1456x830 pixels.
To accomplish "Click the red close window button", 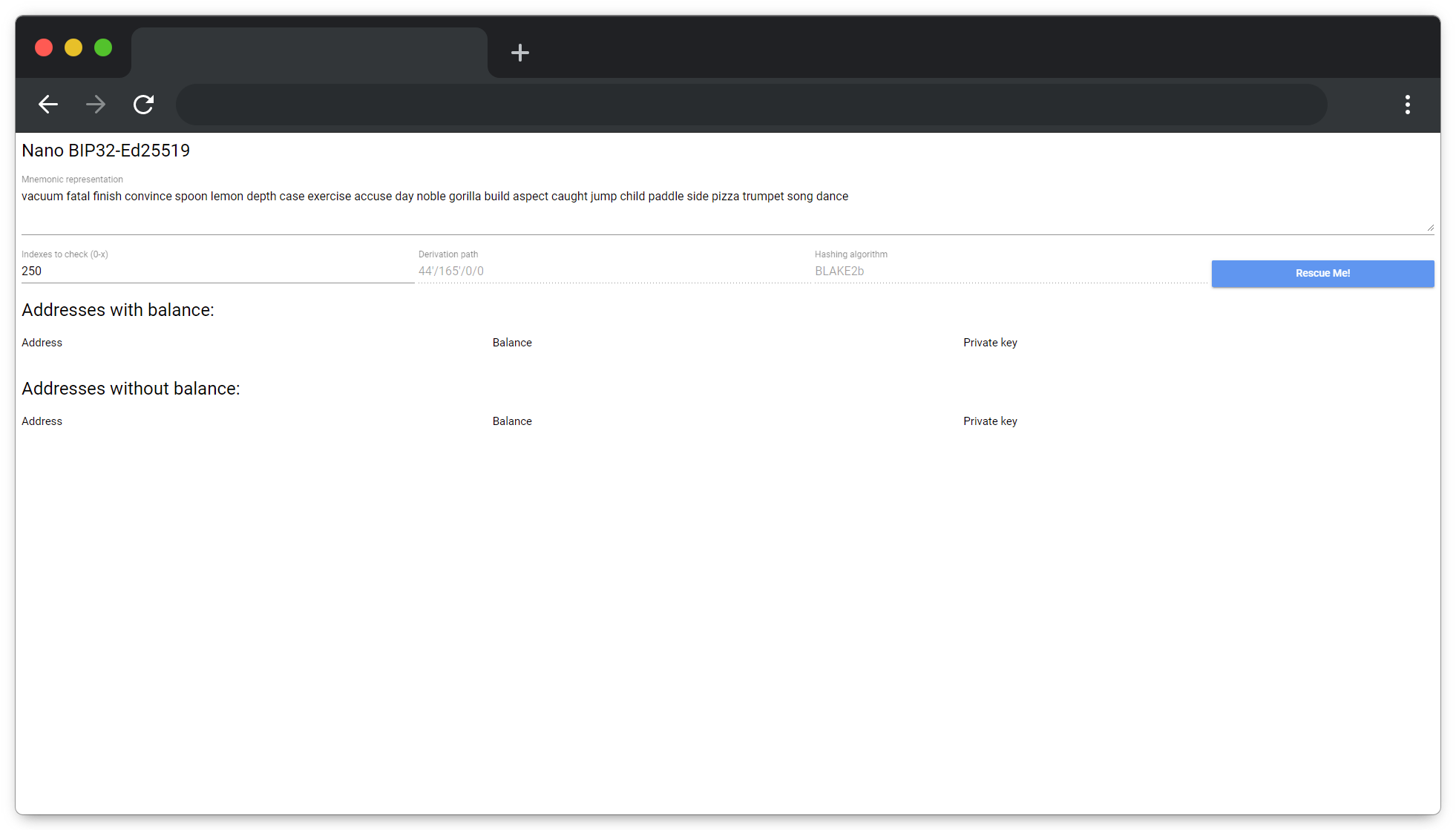I will 44,47.
